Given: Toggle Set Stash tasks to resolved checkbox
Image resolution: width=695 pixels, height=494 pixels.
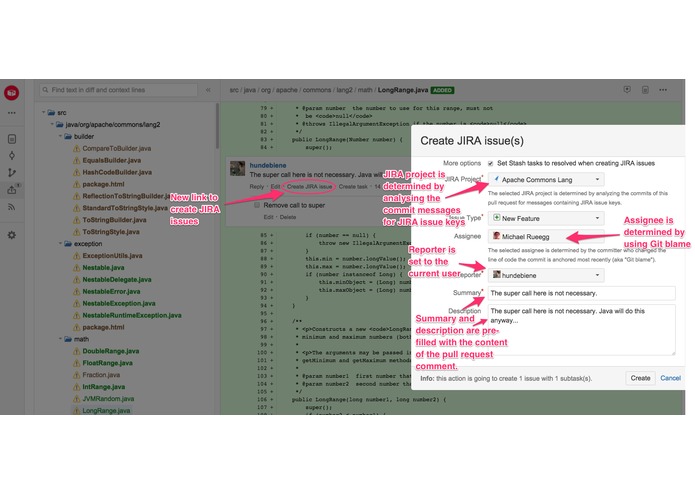Looking at the screenshot, I should [x=490, y=163].
